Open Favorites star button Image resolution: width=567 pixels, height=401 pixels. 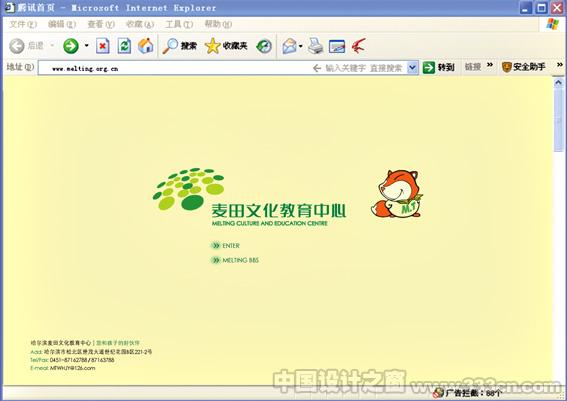pos(226,46)
